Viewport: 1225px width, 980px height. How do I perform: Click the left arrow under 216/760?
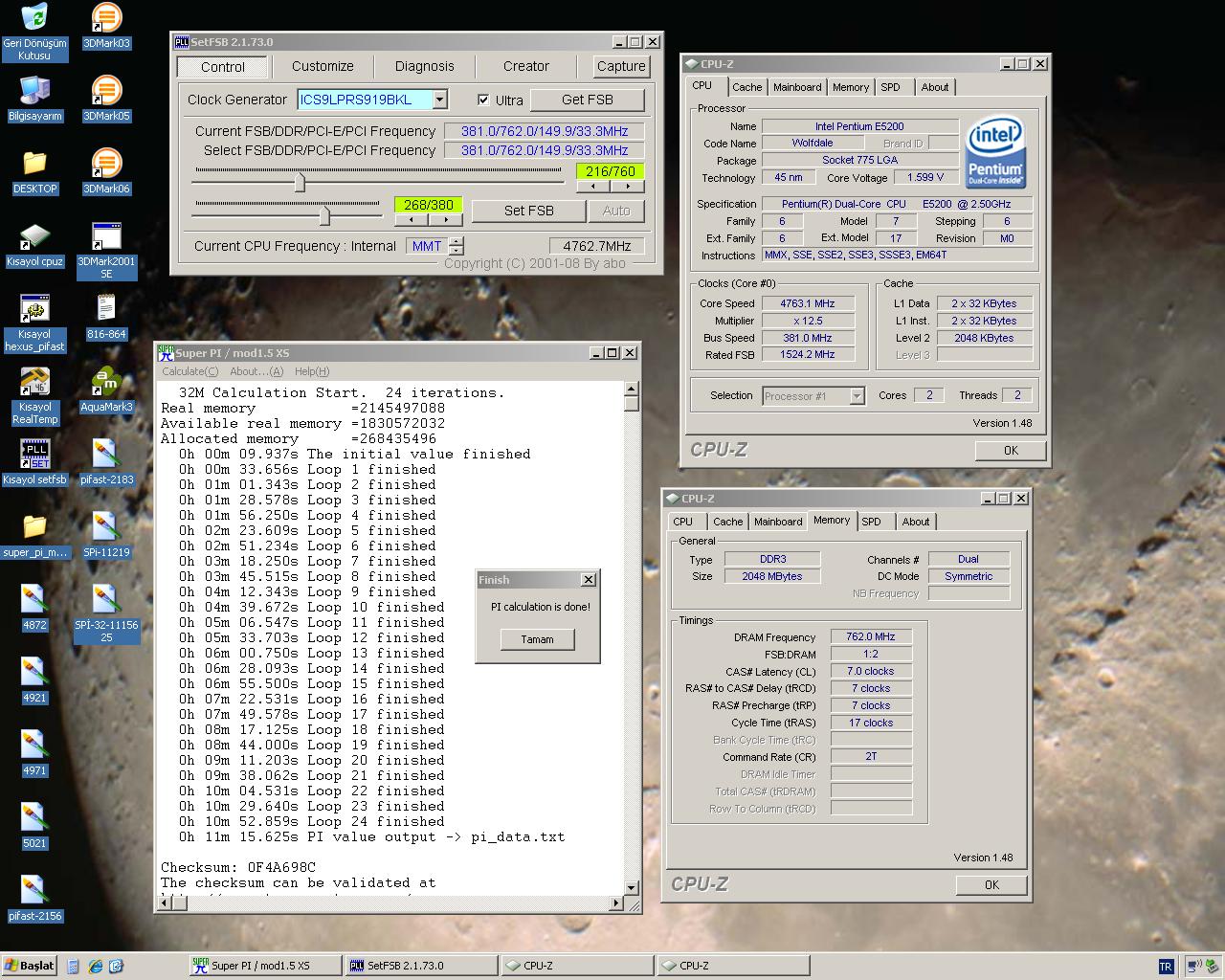(x=592, y=186)
